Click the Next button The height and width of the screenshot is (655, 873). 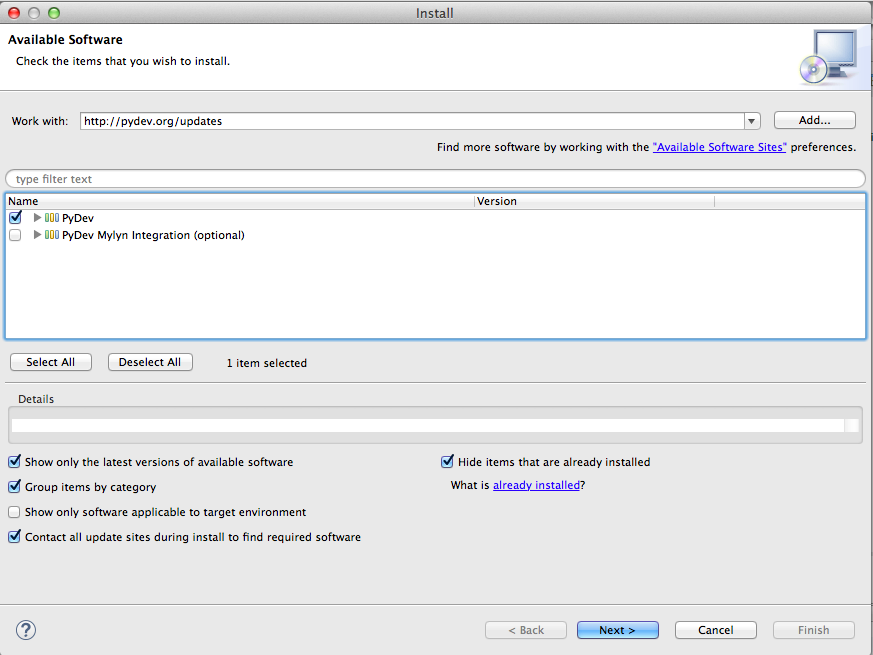click(x=617, y=629)
